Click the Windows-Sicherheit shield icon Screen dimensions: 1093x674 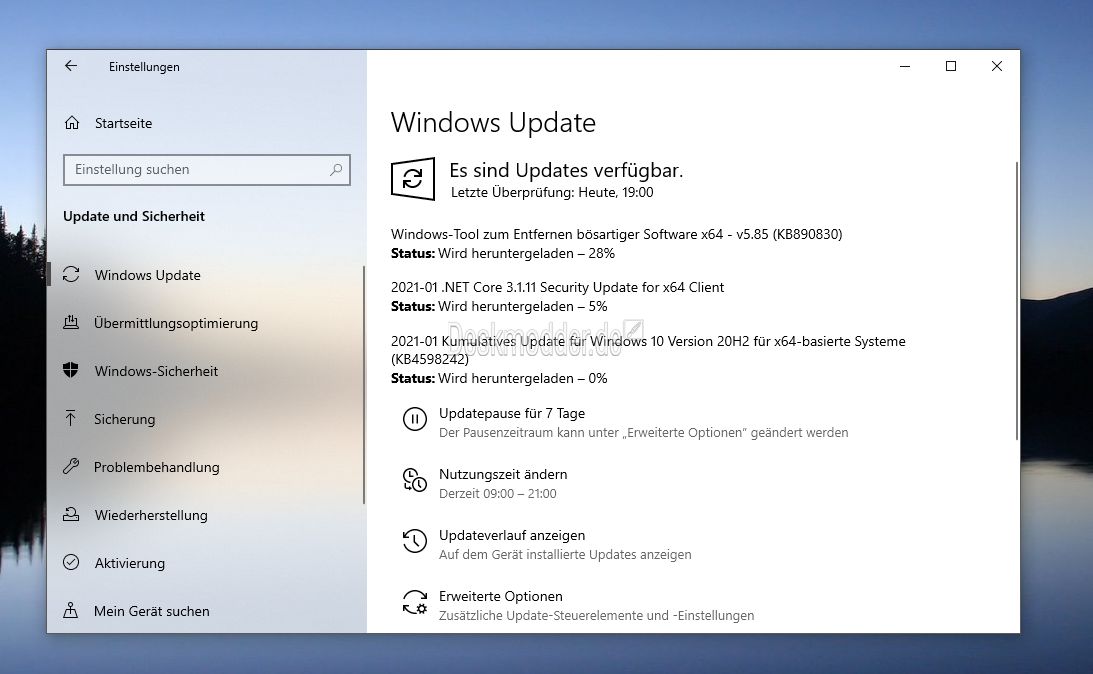click(x=71, y=370)
